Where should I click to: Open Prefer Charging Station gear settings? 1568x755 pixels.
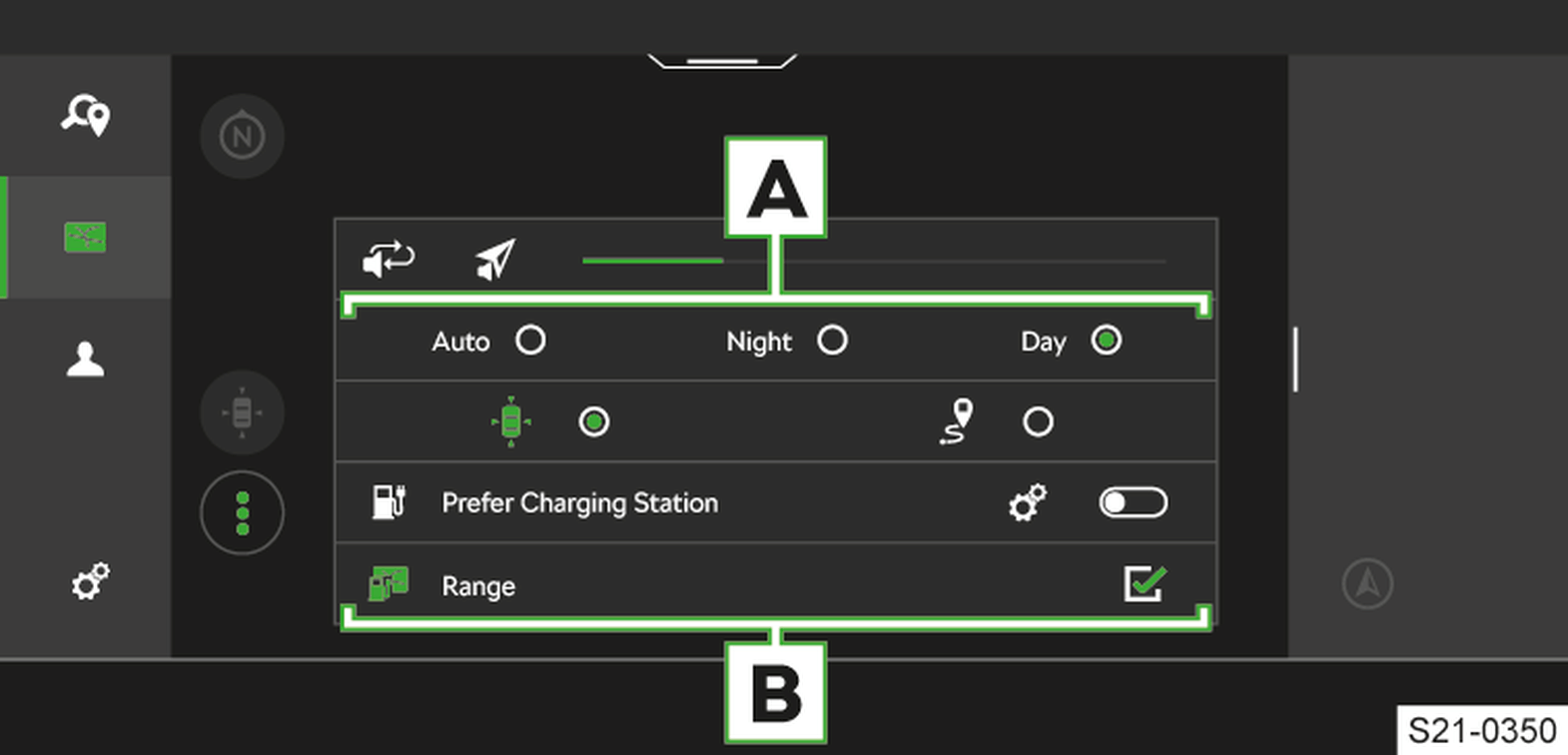[1028, 502]
